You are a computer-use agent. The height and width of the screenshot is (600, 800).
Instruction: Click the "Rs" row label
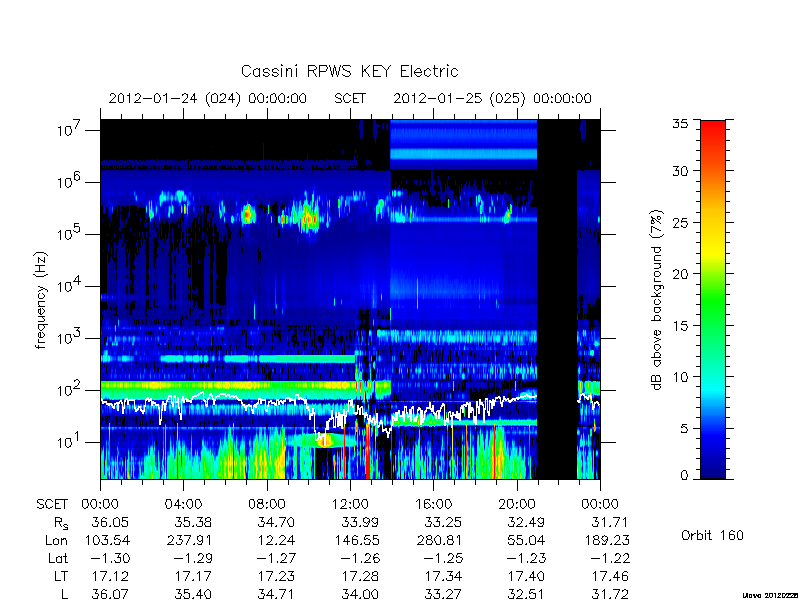click(61, 523)
